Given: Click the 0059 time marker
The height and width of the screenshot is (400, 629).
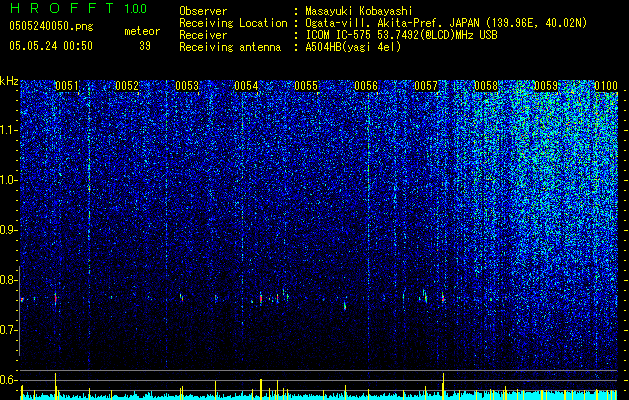Looking at the screenshot, I should [x=546, y=86].
